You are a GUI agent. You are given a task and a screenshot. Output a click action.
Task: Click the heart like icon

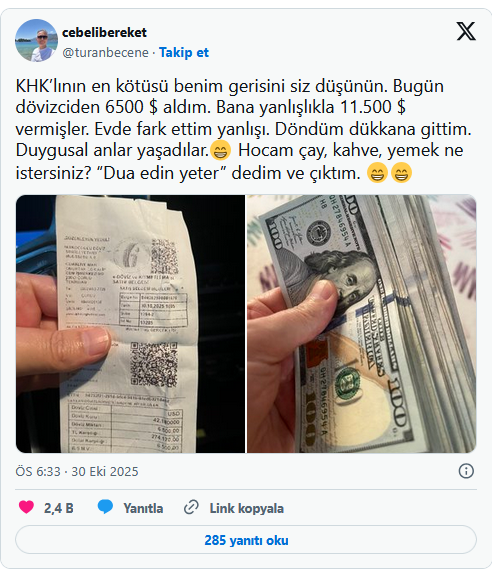[x=26, y=507]
